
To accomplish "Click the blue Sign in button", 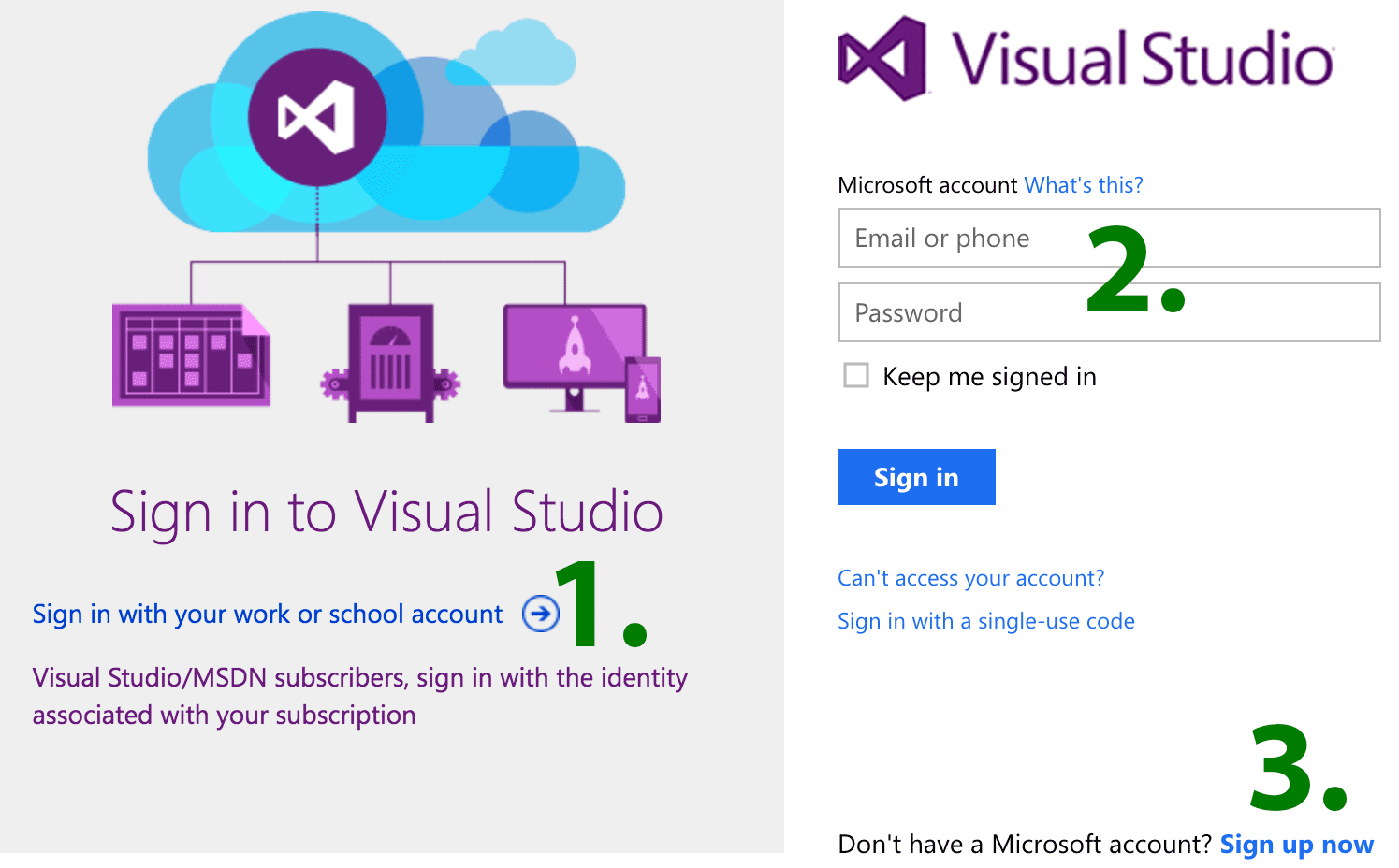I will 916,477.
